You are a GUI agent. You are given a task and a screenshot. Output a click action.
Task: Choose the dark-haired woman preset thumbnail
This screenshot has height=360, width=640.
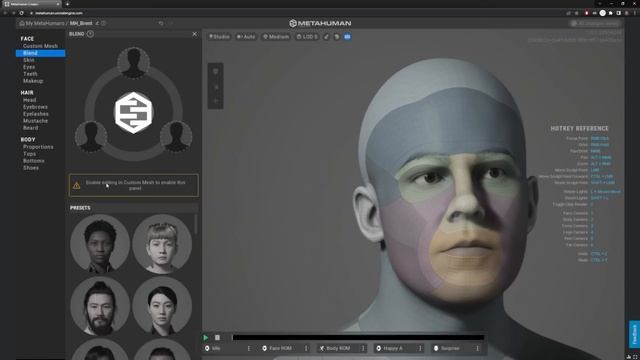(x=100, y=244)
